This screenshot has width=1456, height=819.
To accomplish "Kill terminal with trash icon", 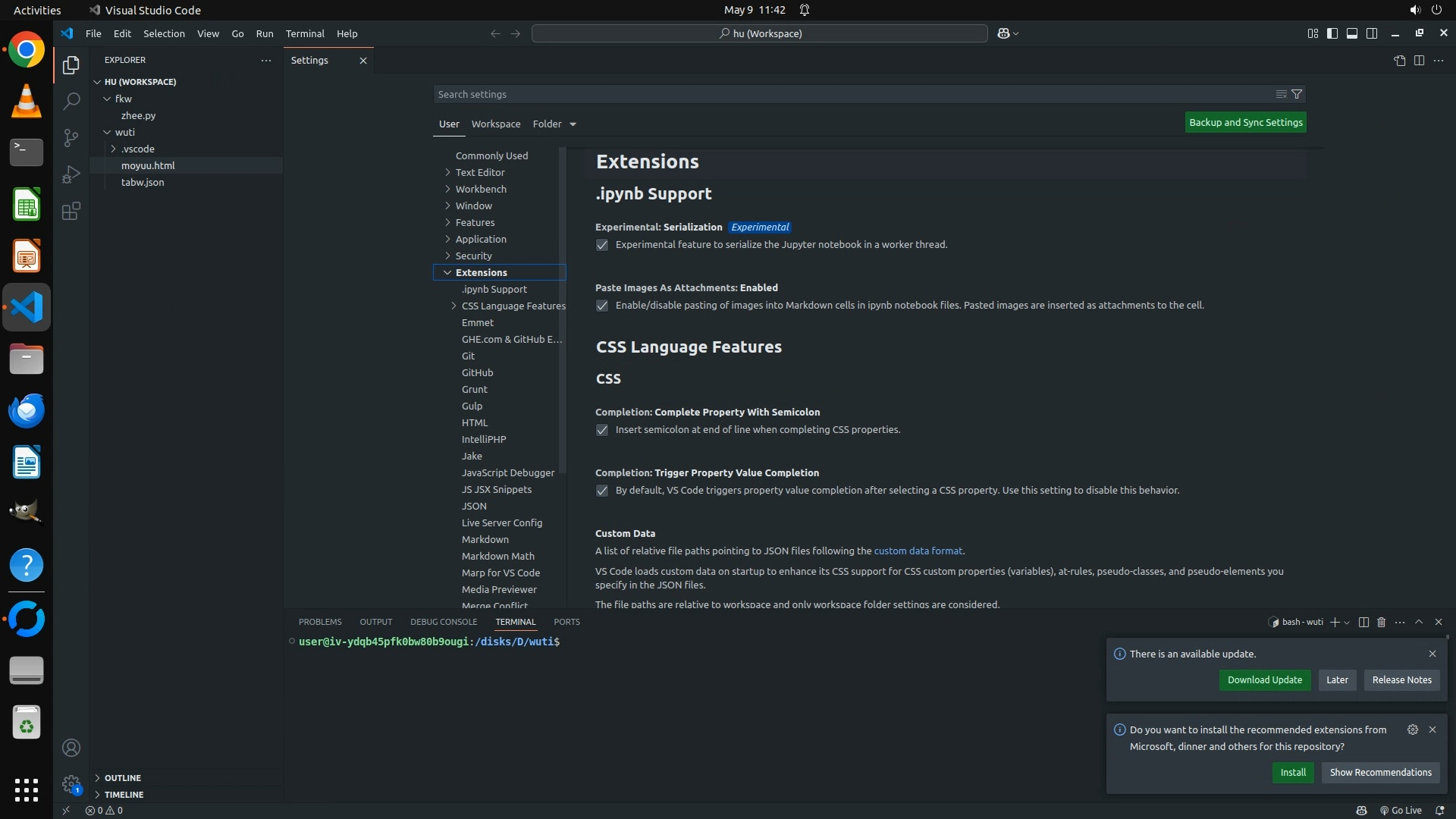I will tap(1381, 622).
